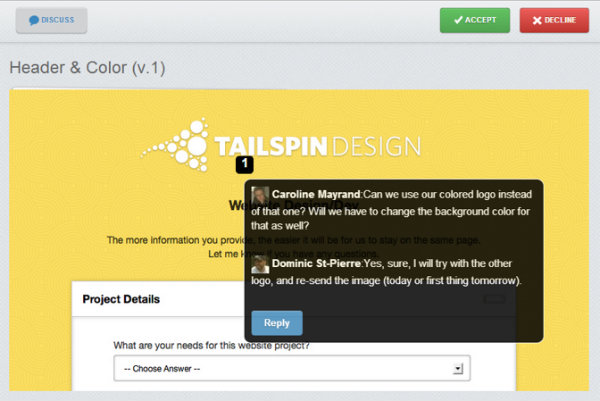Screen dimensions: 600x401
Task: Accept the Header & Color design
Action: click(474, 20)
